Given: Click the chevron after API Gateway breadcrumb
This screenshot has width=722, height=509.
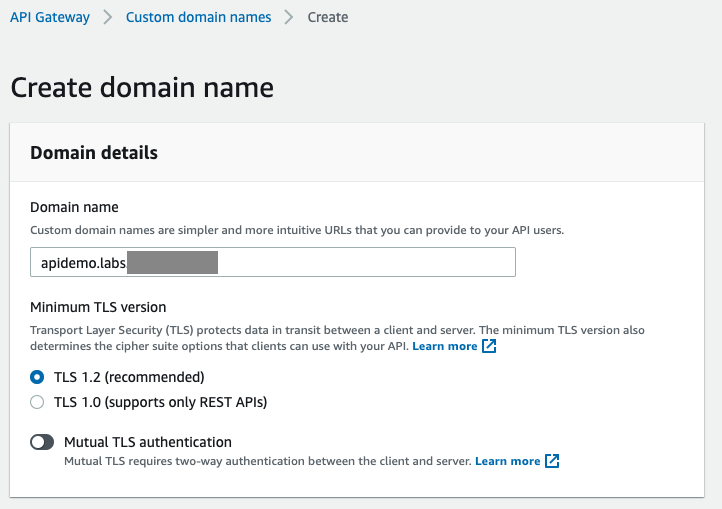Looking at the screenshot, I should point(108,17).
